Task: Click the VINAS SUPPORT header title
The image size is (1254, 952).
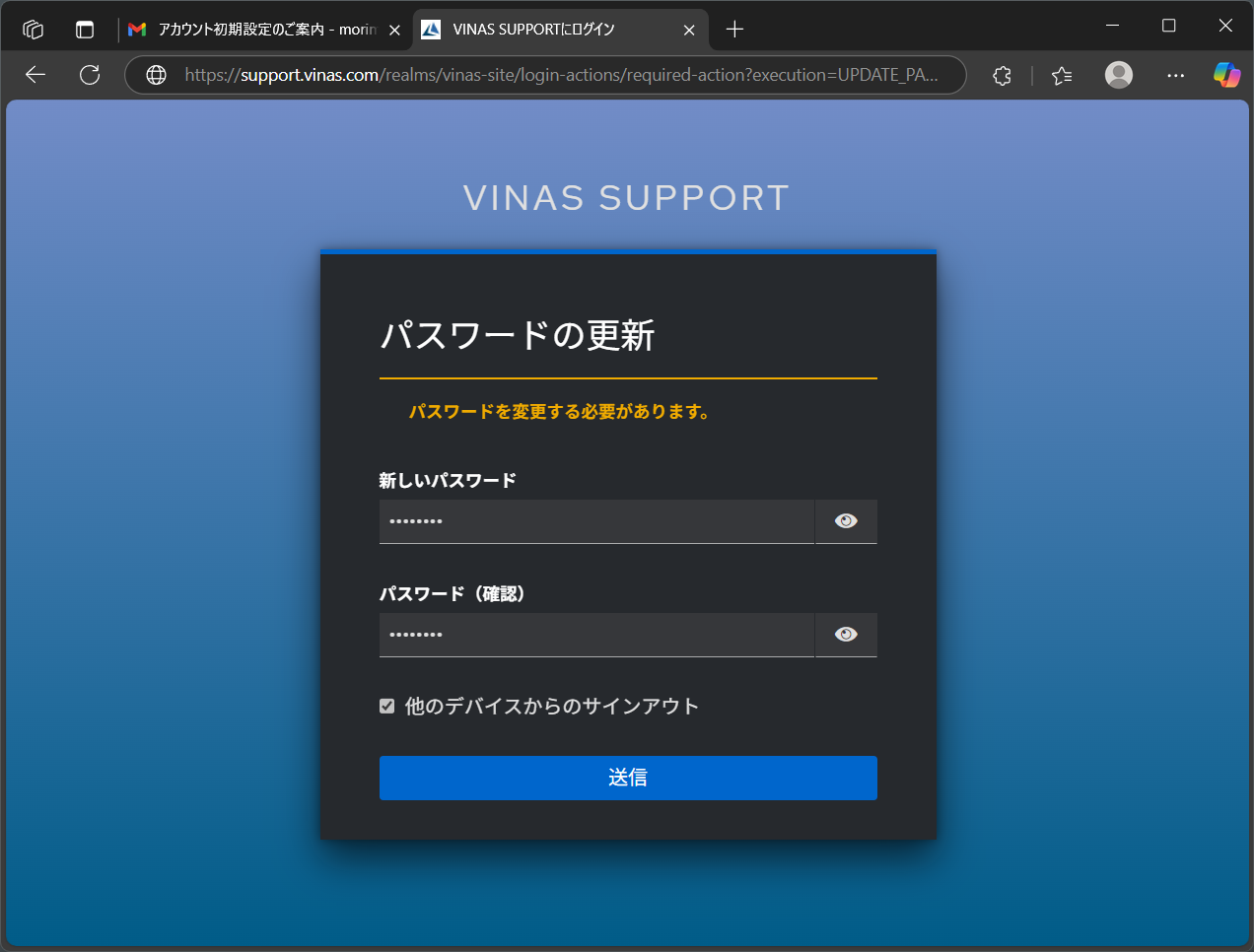Action: point(627,198)
